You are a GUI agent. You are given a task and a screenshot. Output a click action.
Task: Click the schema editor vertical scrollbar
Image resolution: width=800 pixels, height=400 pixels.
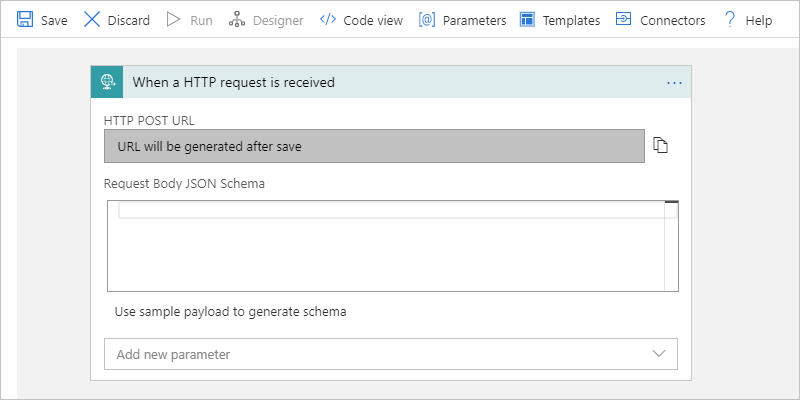tap(671, 250)
